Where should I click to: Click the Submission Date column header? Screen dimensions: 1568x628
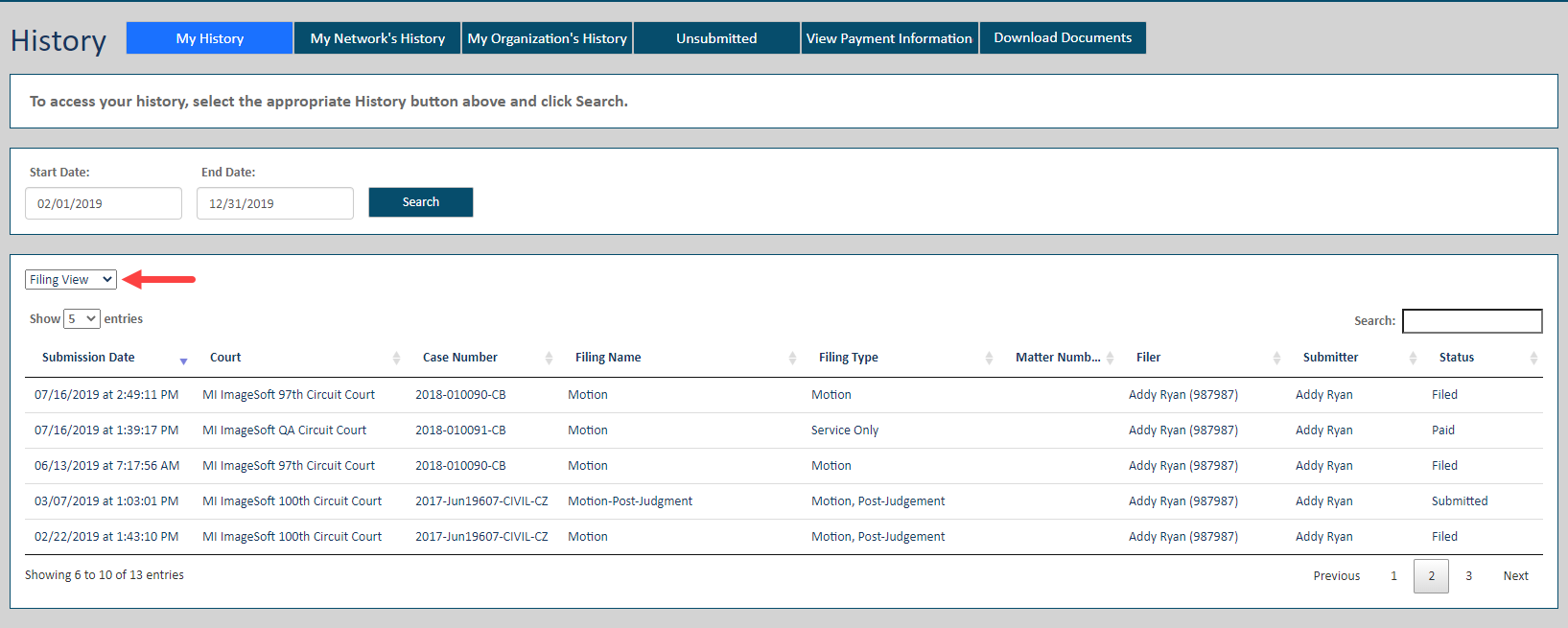pyautogui.click(x=88, y=358)
